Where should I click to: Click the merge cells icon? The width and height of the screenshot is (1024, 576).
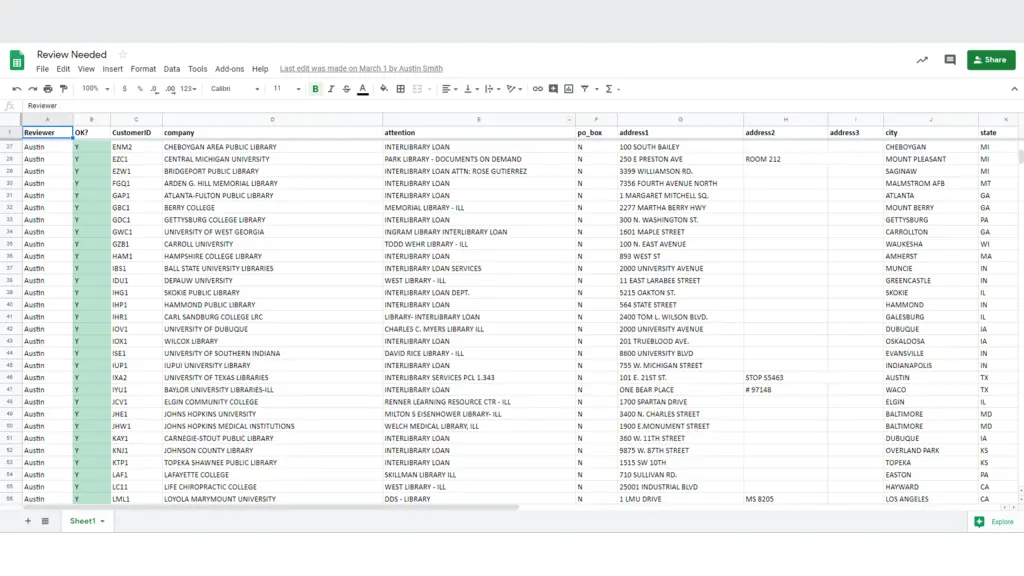(417, 89)
